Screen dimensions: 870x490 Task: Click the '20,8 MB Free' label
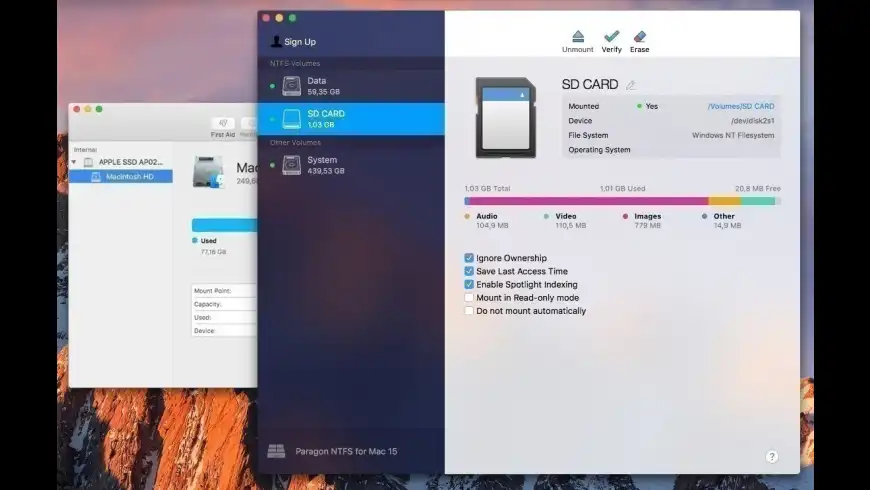coord(758,189)
